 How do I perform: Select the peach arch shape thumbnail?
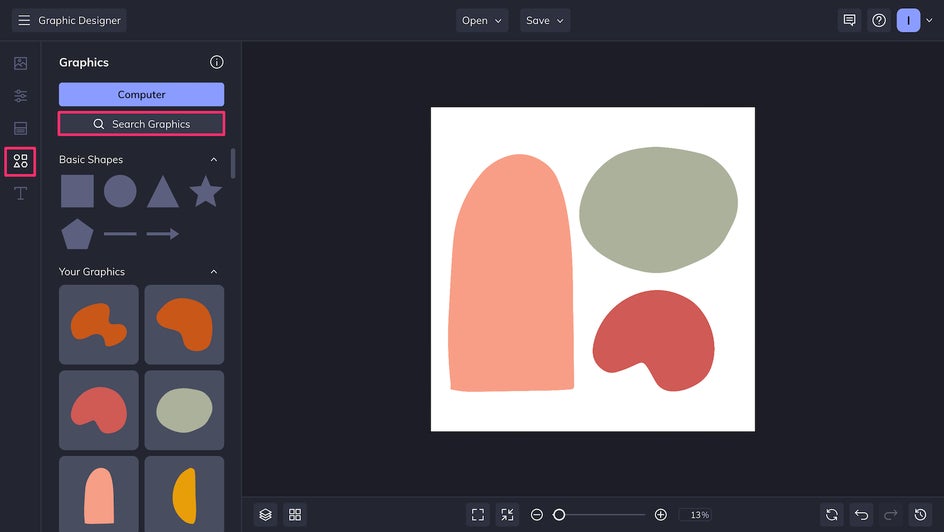pos(99,494)
